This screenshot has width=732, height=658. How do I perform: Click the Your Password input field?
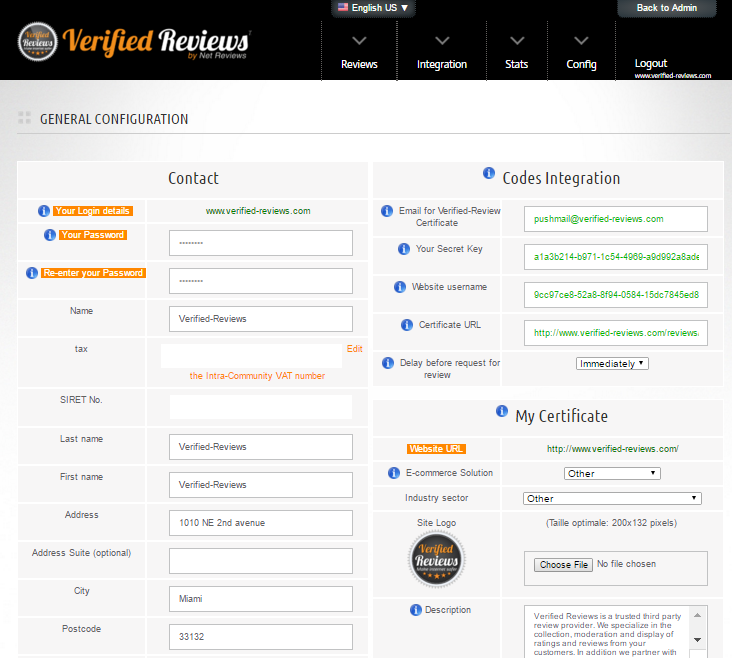click(260, 243)
